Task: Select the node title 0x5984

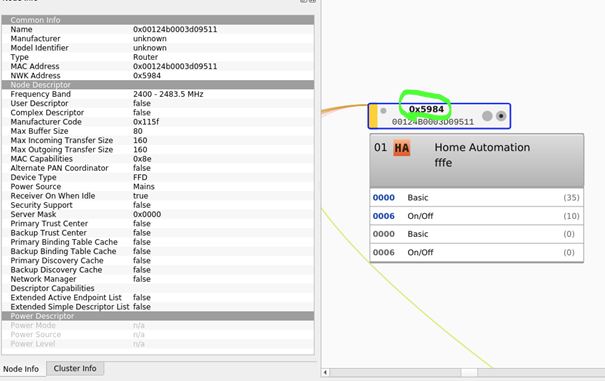Action: tap(426, 109)
